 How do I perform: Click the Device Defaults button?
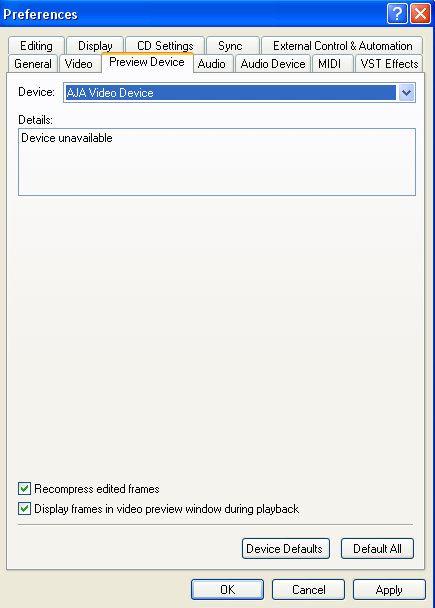286,548
